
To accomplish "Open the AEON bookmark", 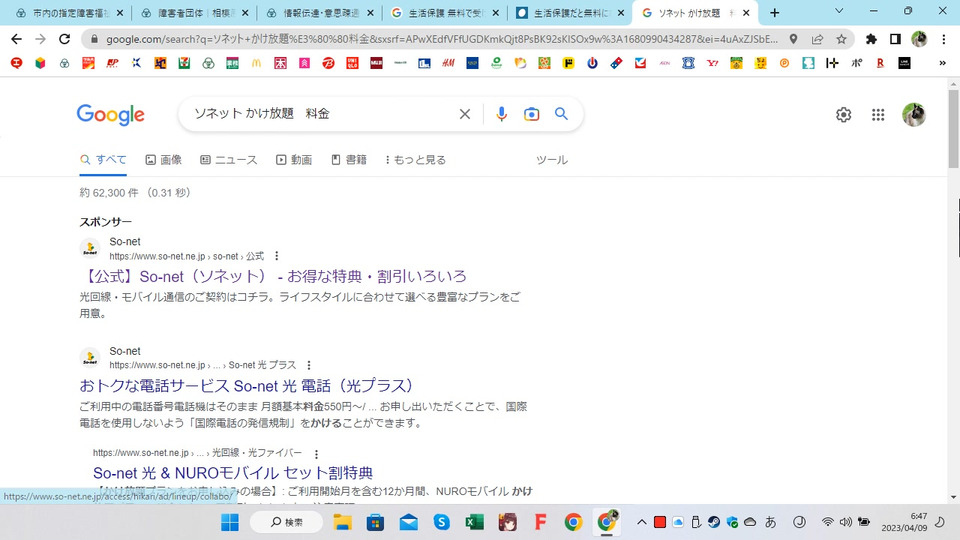I will 664,63.
